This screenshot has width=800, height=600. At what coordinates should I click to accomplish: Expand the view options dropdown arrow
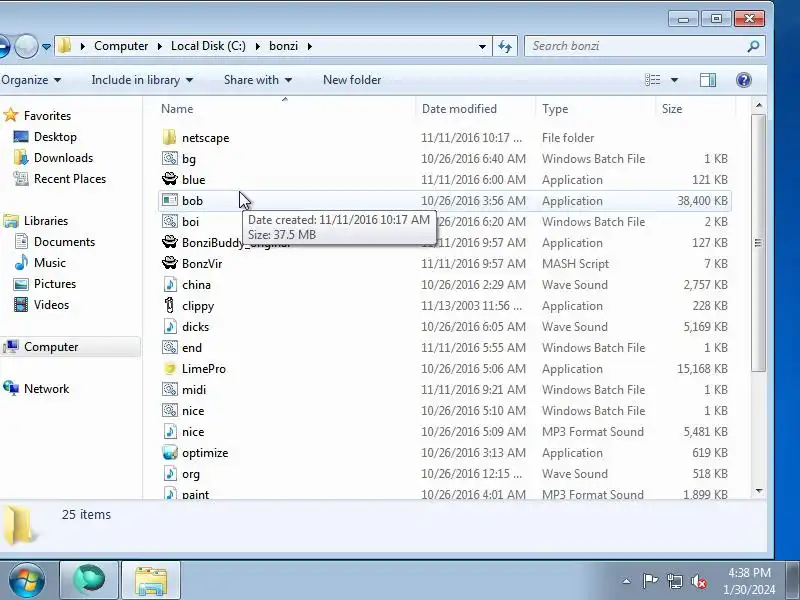pyautogui.click(x=674, y=80)
